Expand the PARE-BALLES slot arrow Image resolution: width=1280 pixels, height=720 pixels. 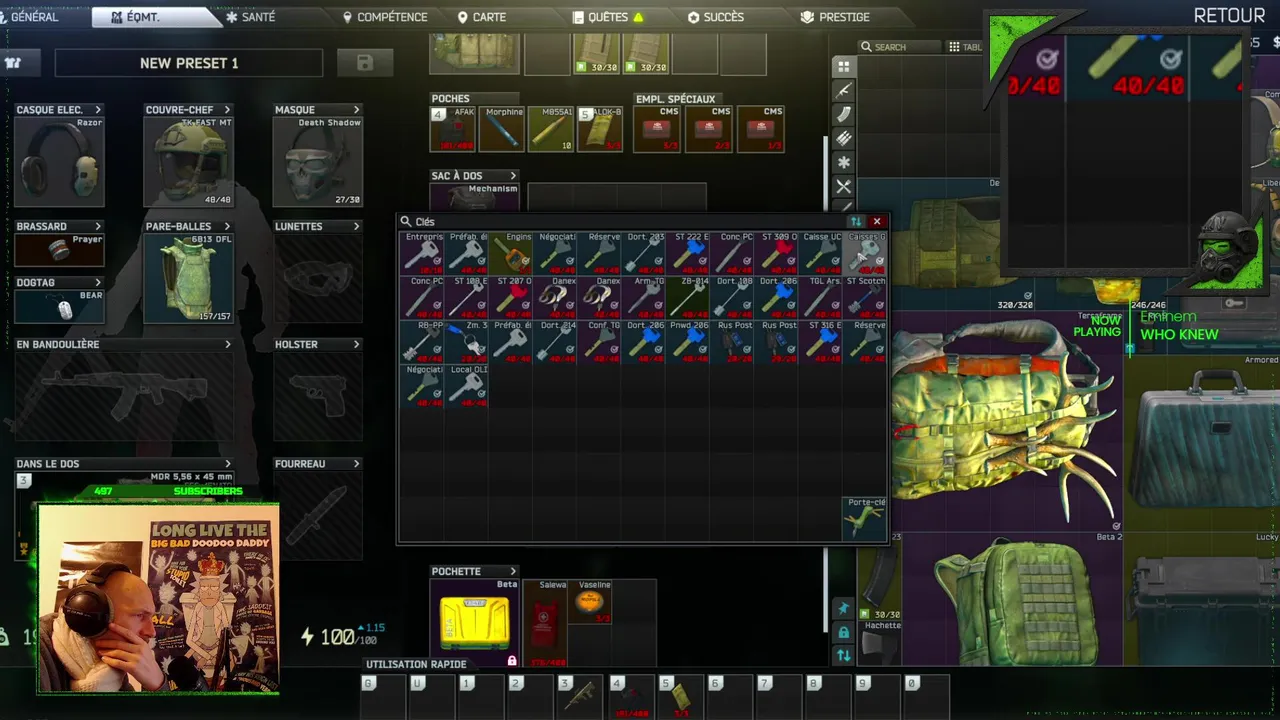[227, 227]
